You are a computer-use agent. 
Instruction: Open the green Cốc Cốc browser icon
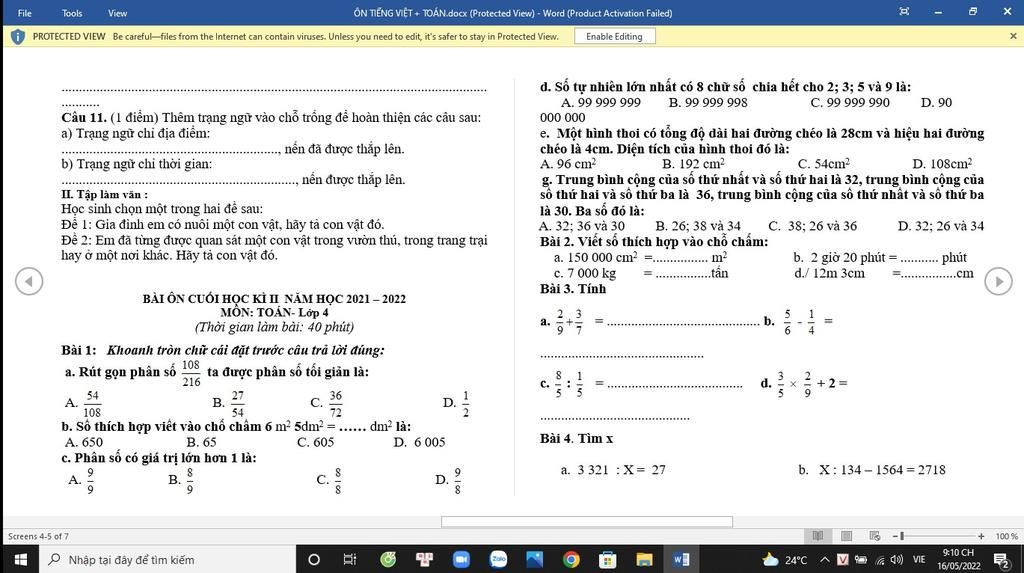point(388,559)
